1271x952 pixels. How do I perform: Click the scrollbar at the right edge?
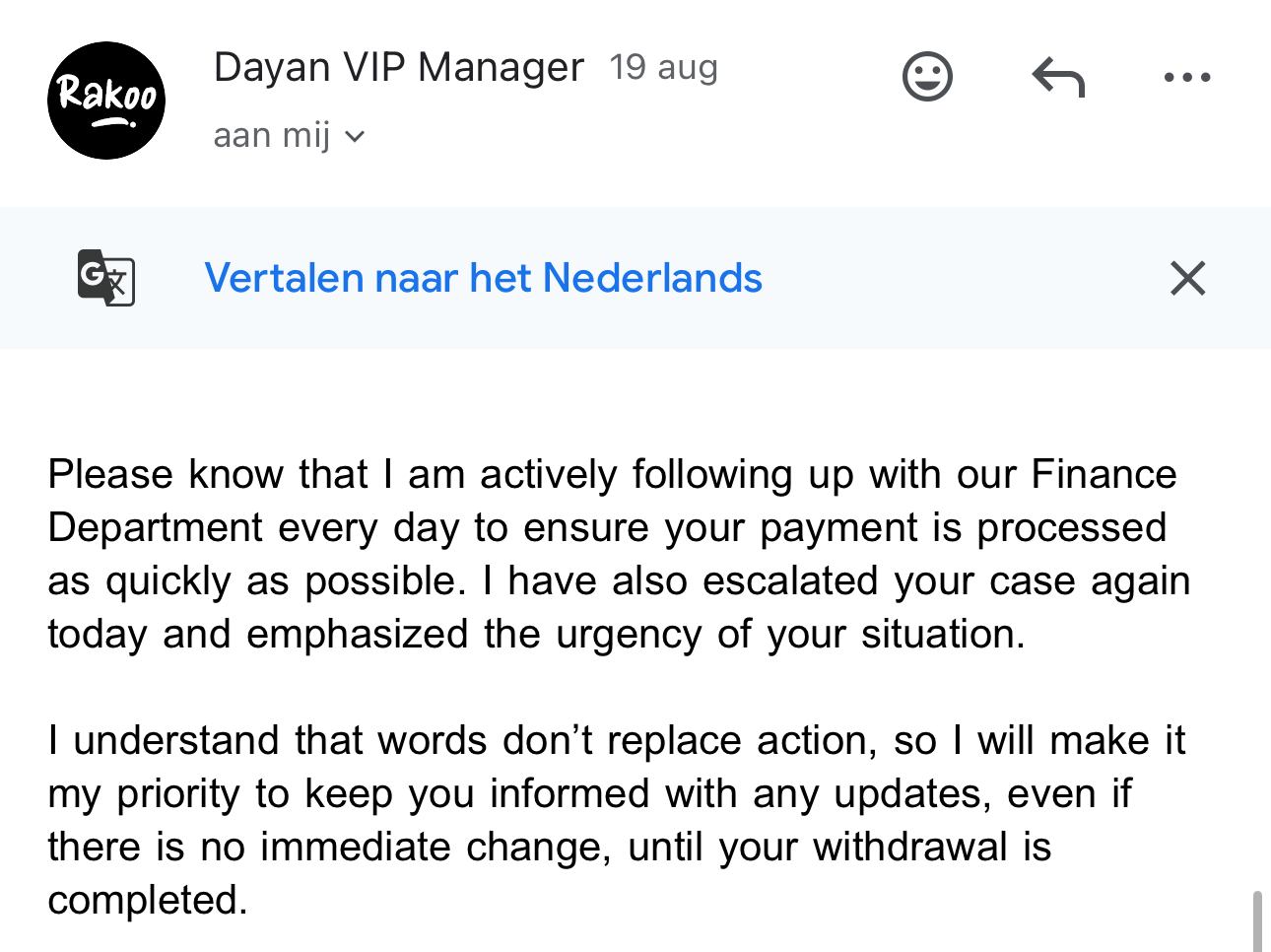pyautogui.click(x=1257, y=920)
